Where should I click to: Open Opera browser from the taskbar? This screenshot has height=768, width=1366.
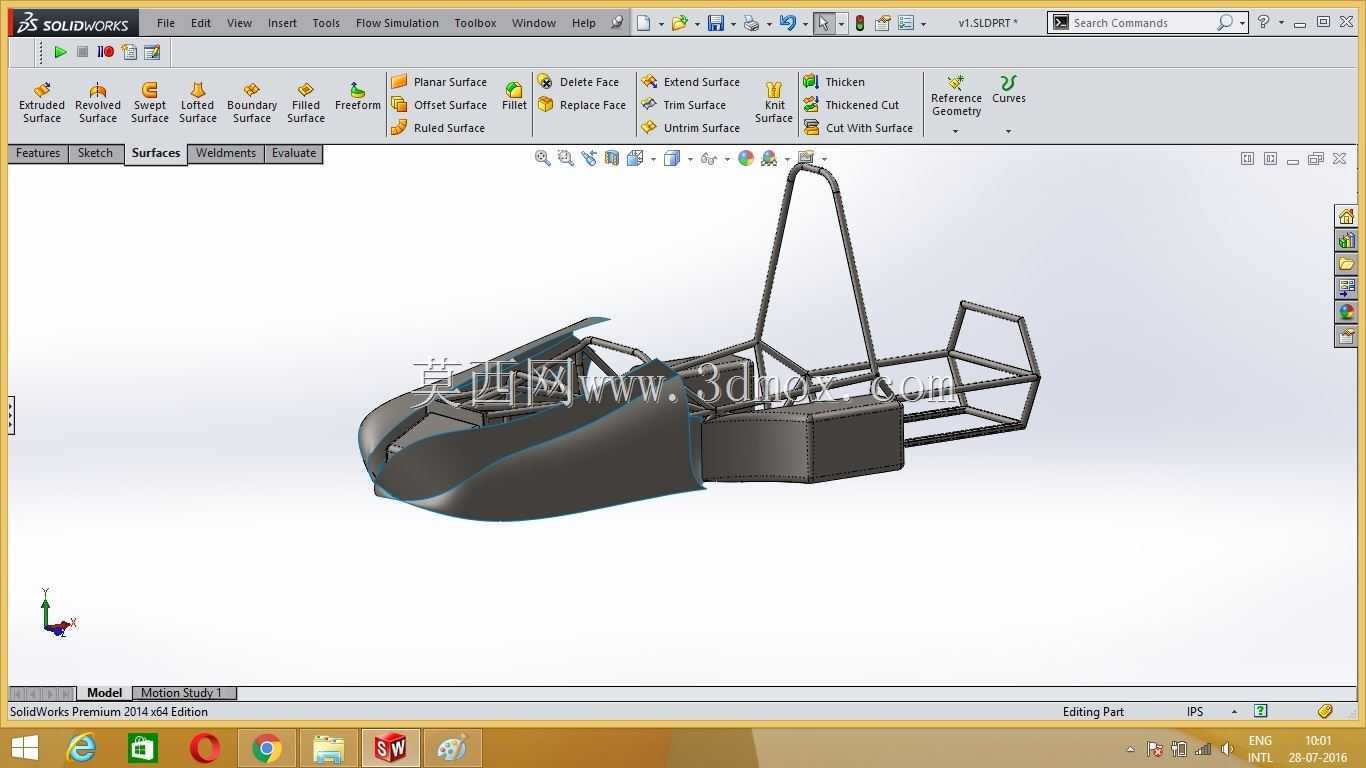click(205, 747)
